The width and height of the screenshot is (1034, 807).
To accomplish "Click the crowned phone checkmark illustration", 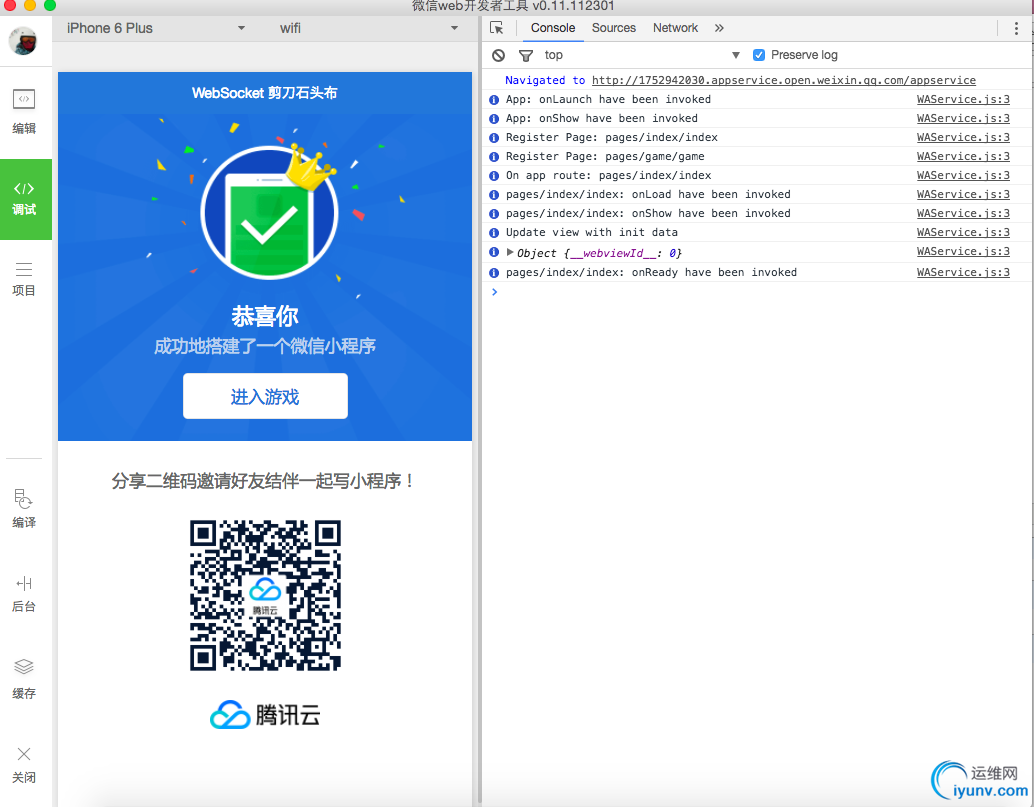I will pyautogui.click(x=269, y=212).
